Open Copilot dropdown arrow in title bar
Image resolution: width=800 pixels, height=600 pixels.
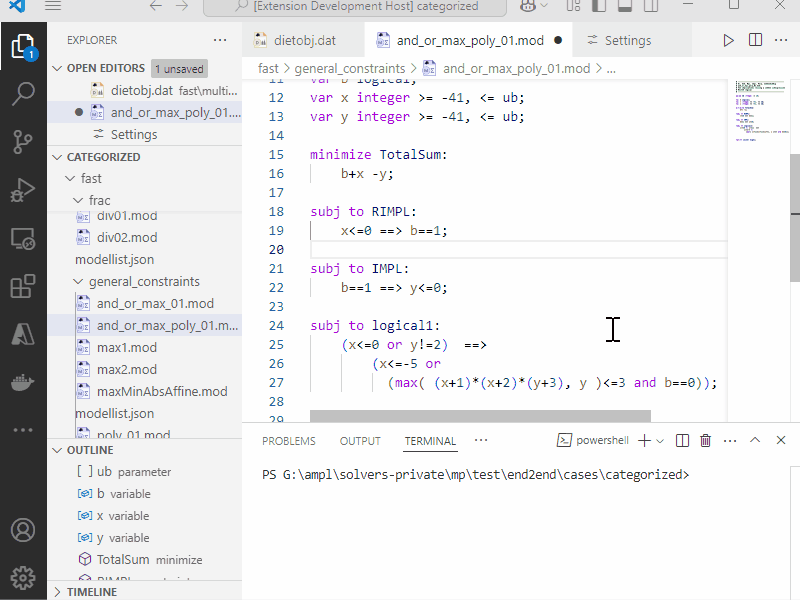[x=544, y=6]
